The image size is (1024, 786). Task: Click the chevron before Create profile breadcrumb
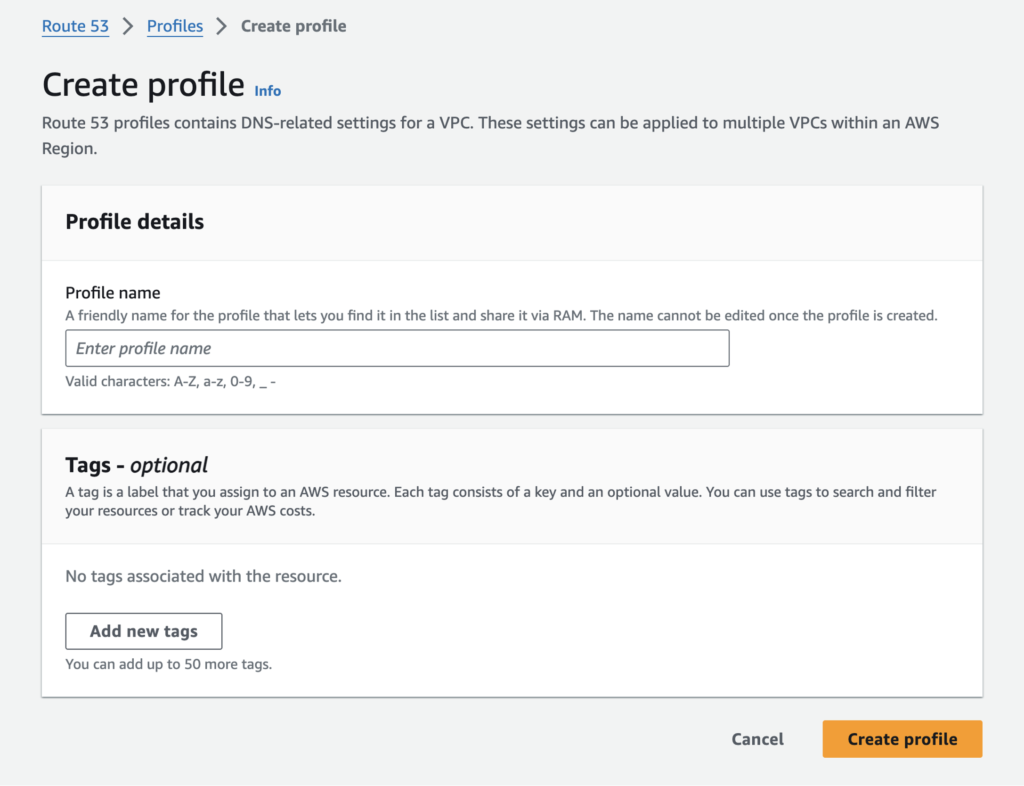pyautogui.click(x=223, y=26)
